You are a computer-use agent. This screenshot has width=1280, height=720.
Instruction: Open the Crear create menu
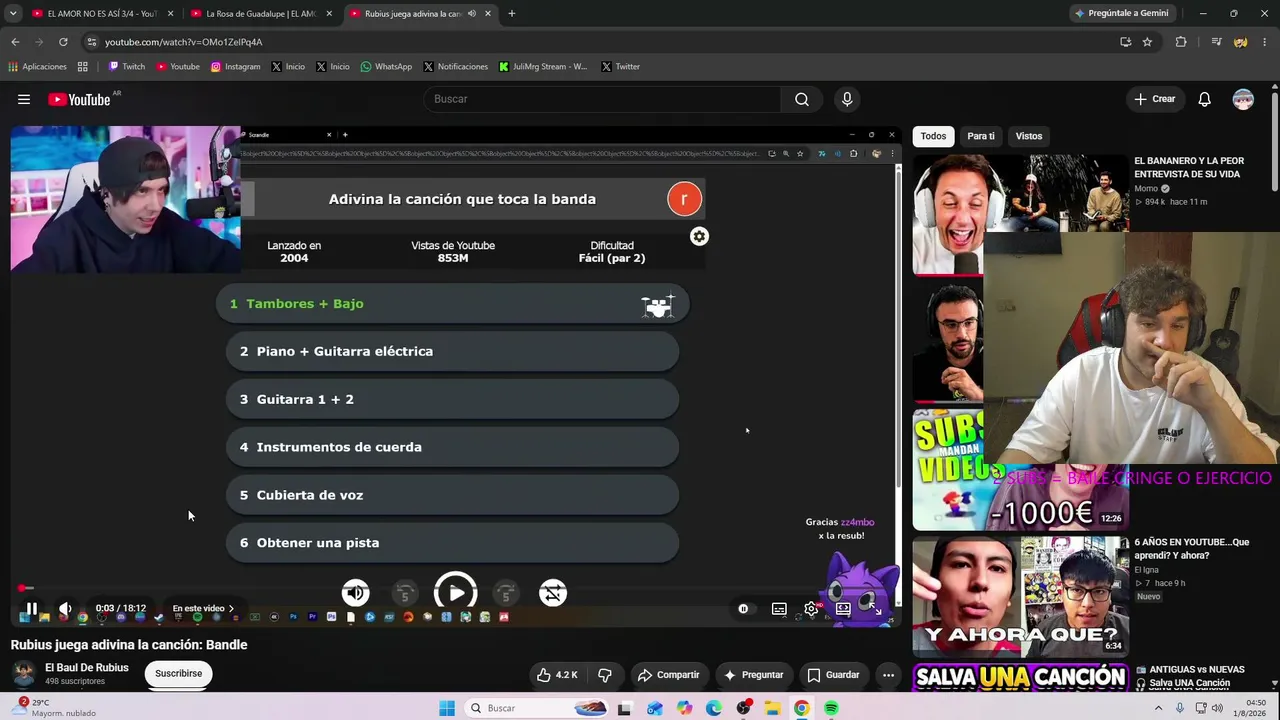coord(1154,99)
